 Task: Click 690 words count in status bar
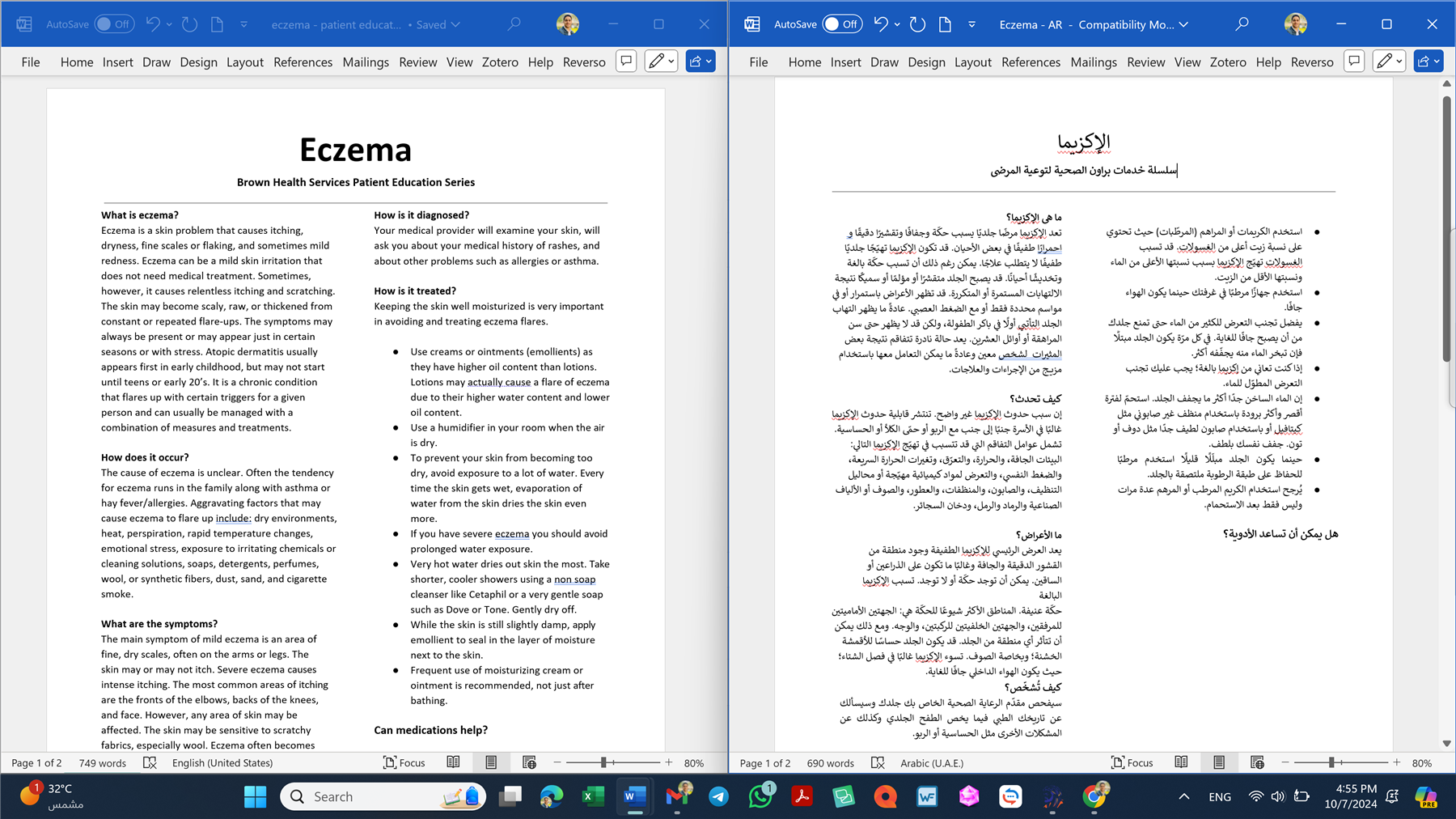tap(831, 762)
